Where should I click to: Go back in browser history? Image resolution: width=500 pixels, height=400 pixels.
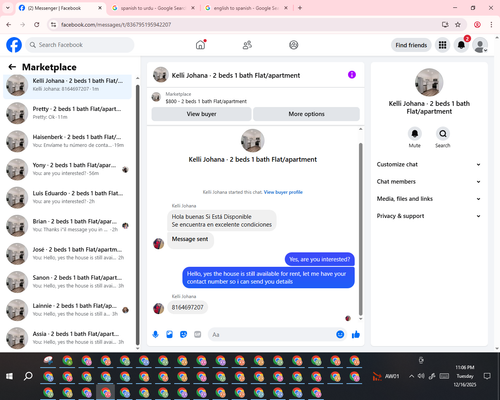[x=9, y=25]
